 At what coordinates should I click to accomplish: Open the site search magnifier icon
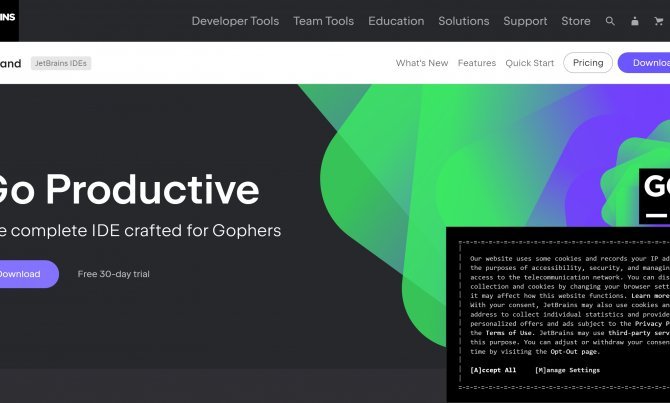610,21
